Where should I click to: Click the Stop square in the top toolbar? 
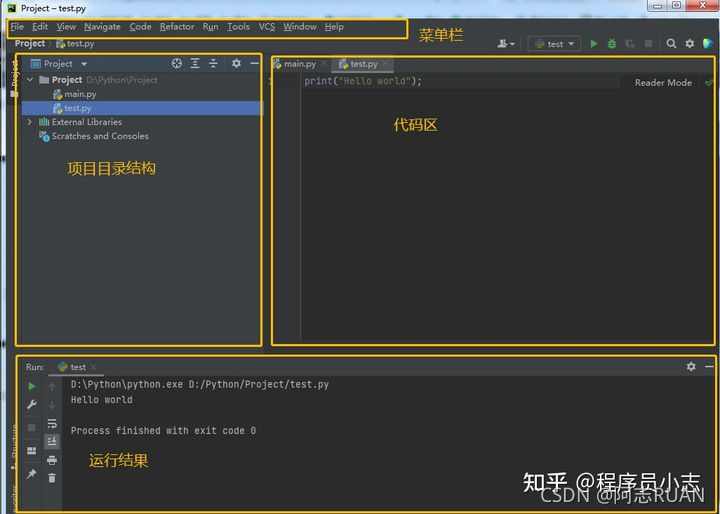point(648,44)
